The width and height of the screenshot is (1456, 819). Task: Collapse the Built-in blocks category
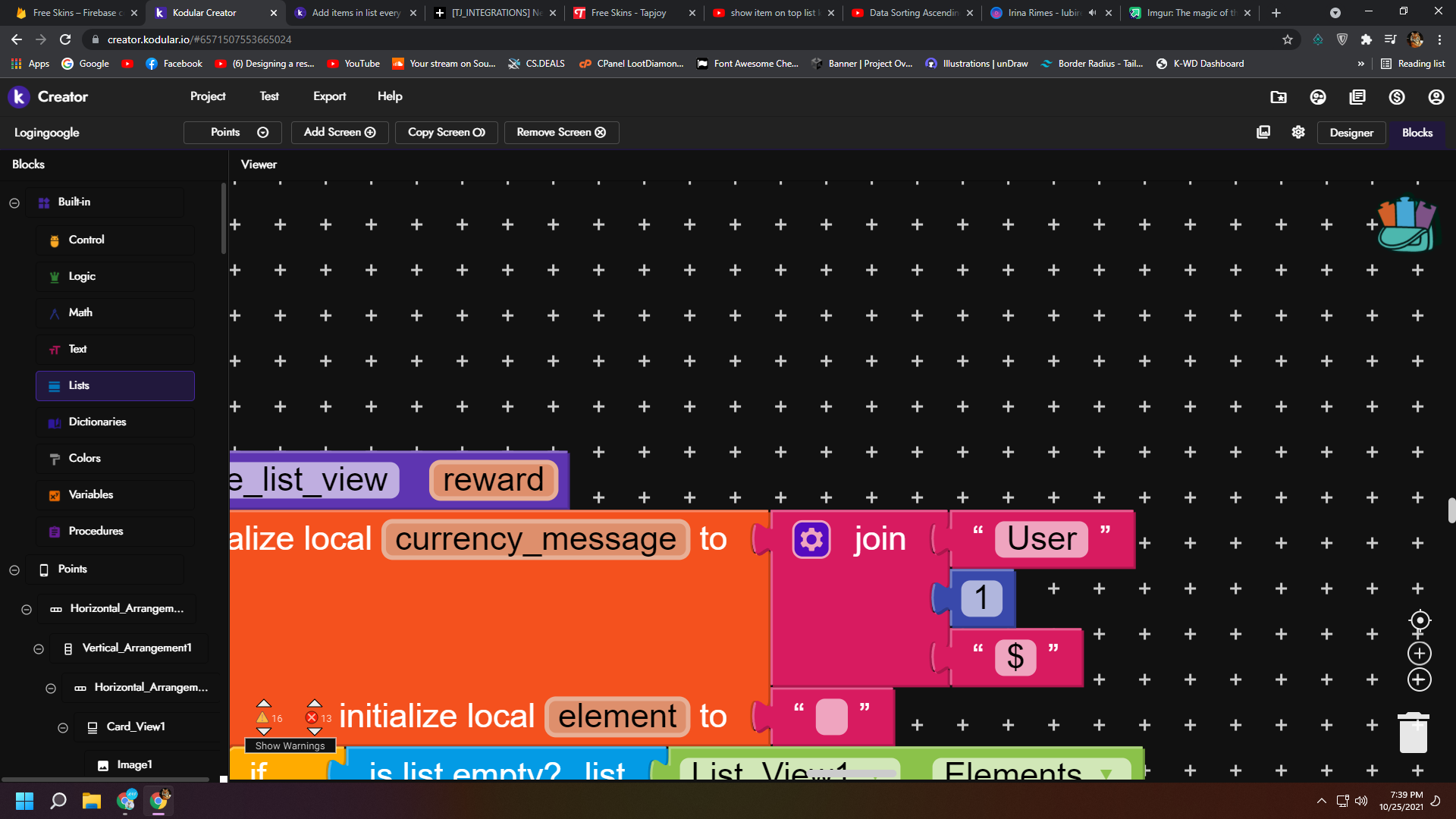tap(14, 202)
